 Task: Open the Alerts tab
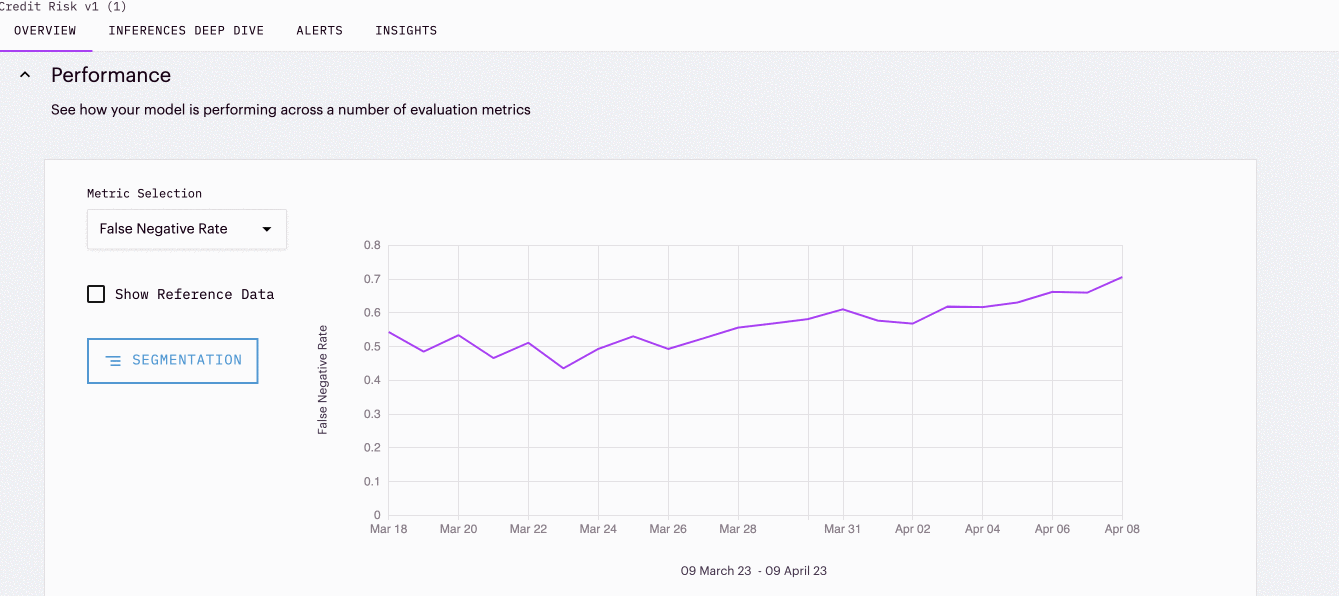tap(319, 30)
